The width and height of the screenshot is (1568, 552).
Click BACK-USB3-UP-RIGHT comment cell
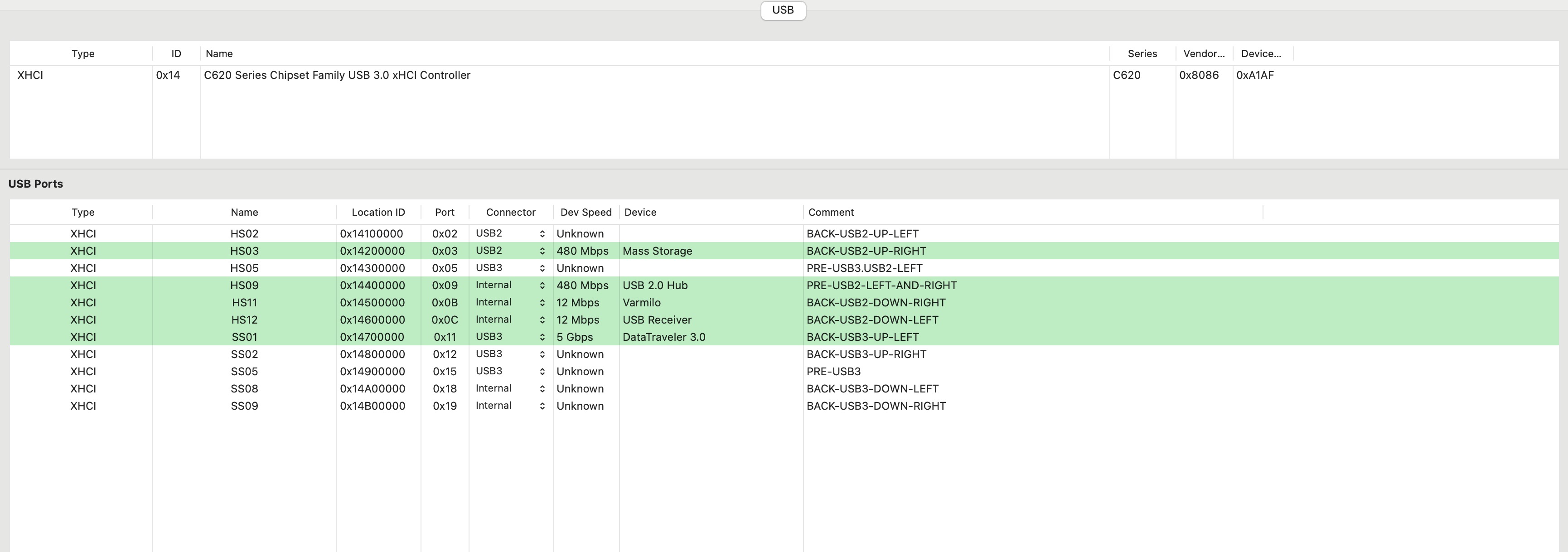pyautogui.click(x=866, y=354)
